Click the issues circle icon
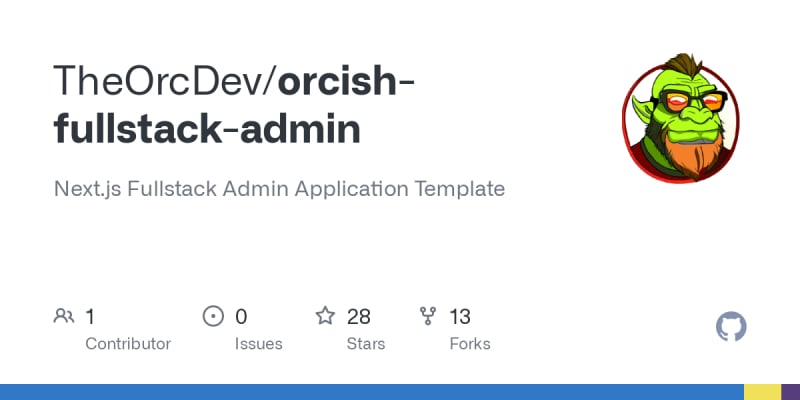 [x=213, y=316]
